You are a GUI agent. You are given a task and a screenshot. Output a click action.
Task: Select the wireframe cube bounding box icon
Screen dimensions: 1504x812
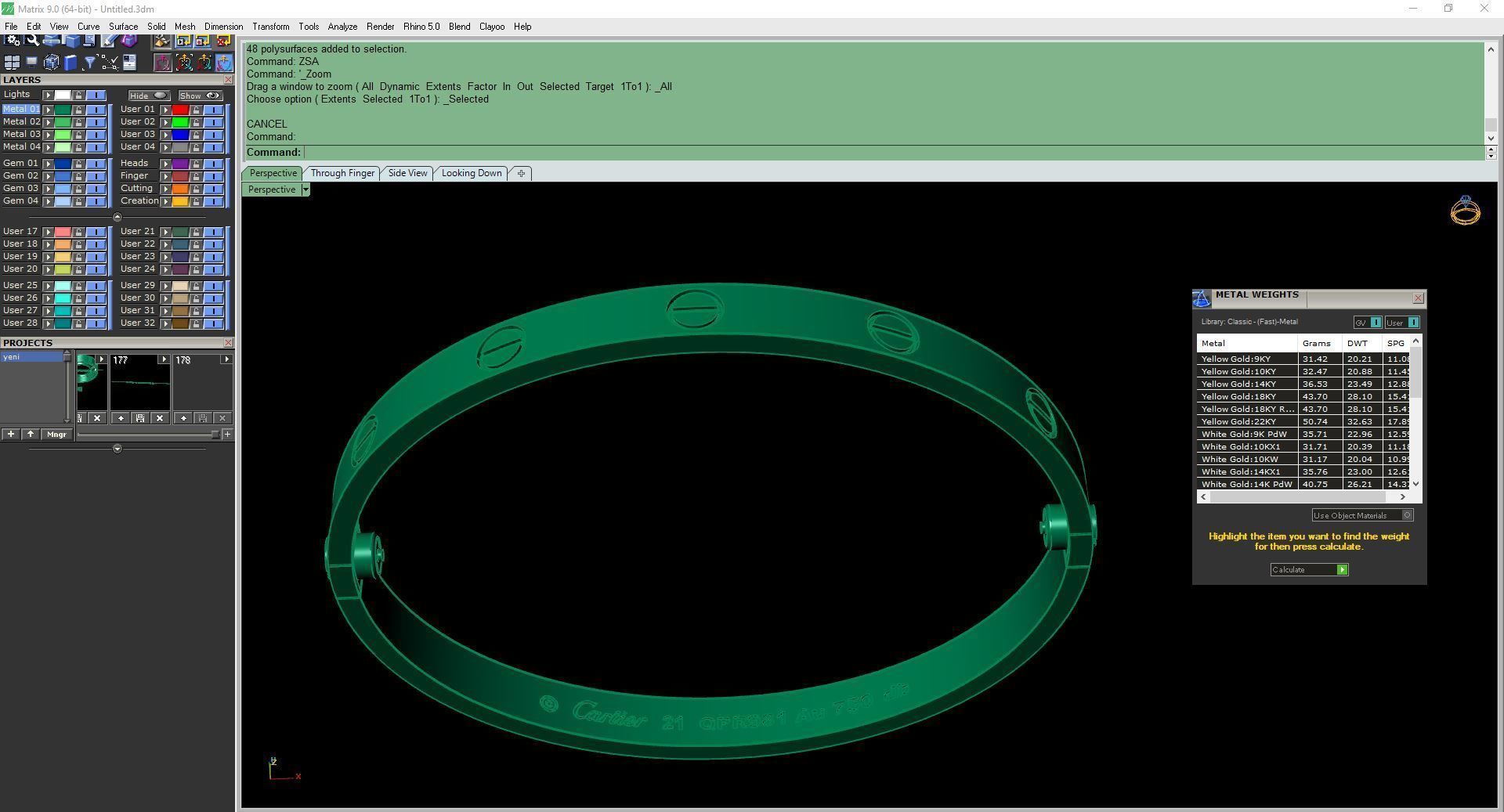[x=52, y=63]
